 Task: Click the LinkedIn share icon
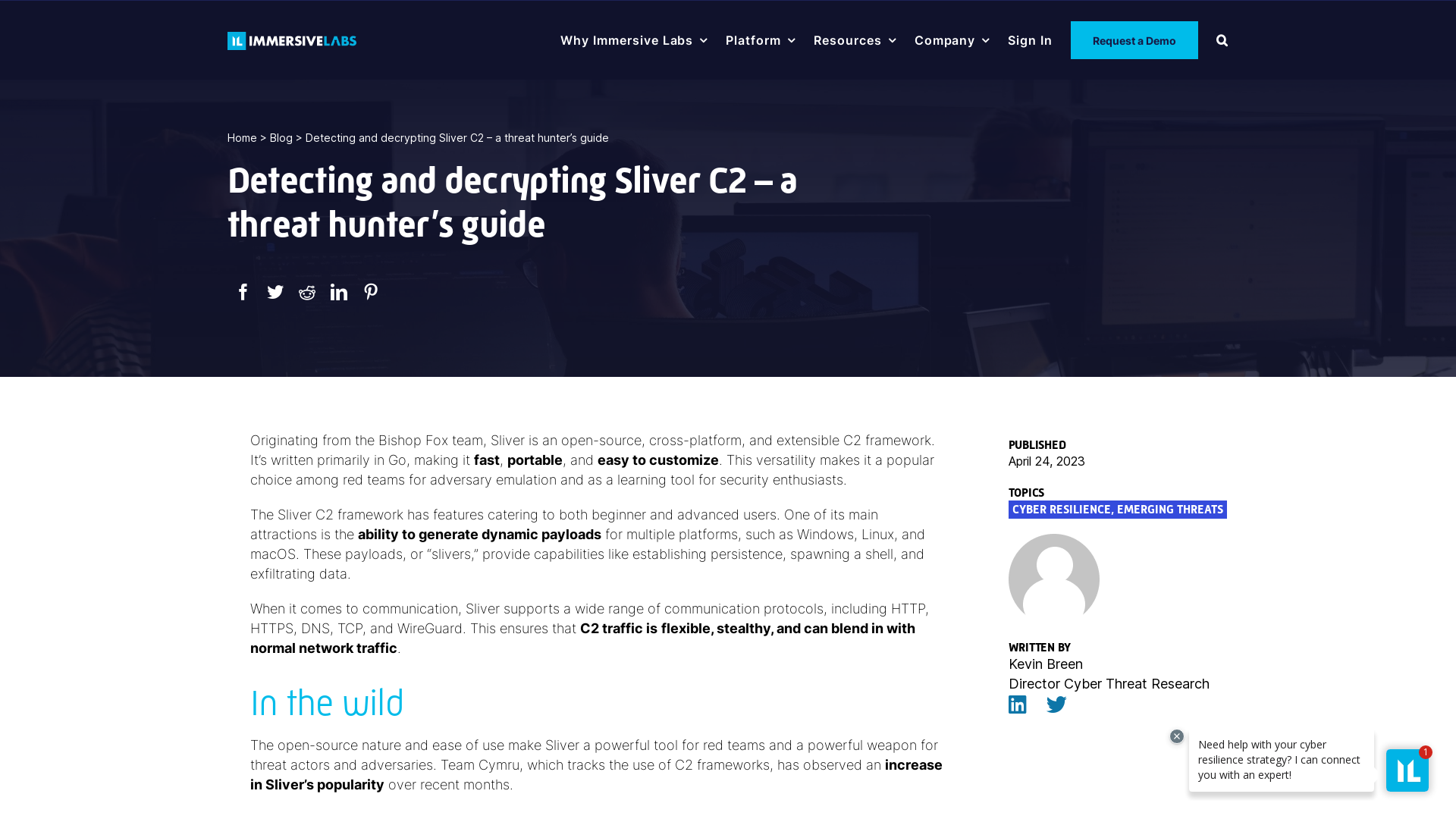pyautogui.click(x=339, y=291)
